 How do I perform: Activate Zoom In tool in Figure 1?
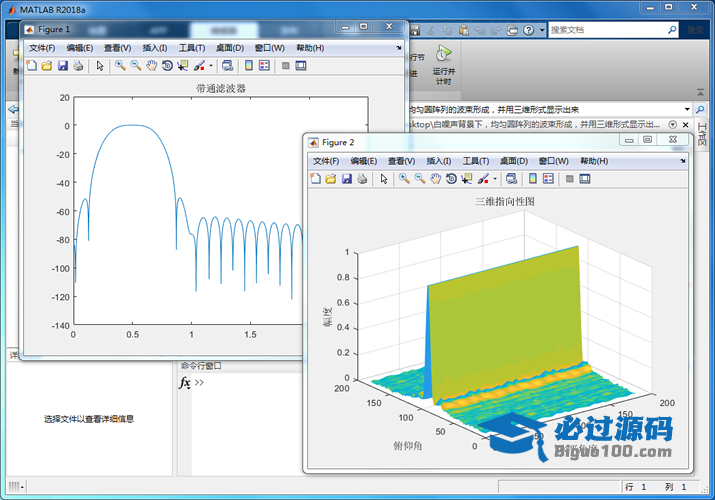[x=120, y=66]
